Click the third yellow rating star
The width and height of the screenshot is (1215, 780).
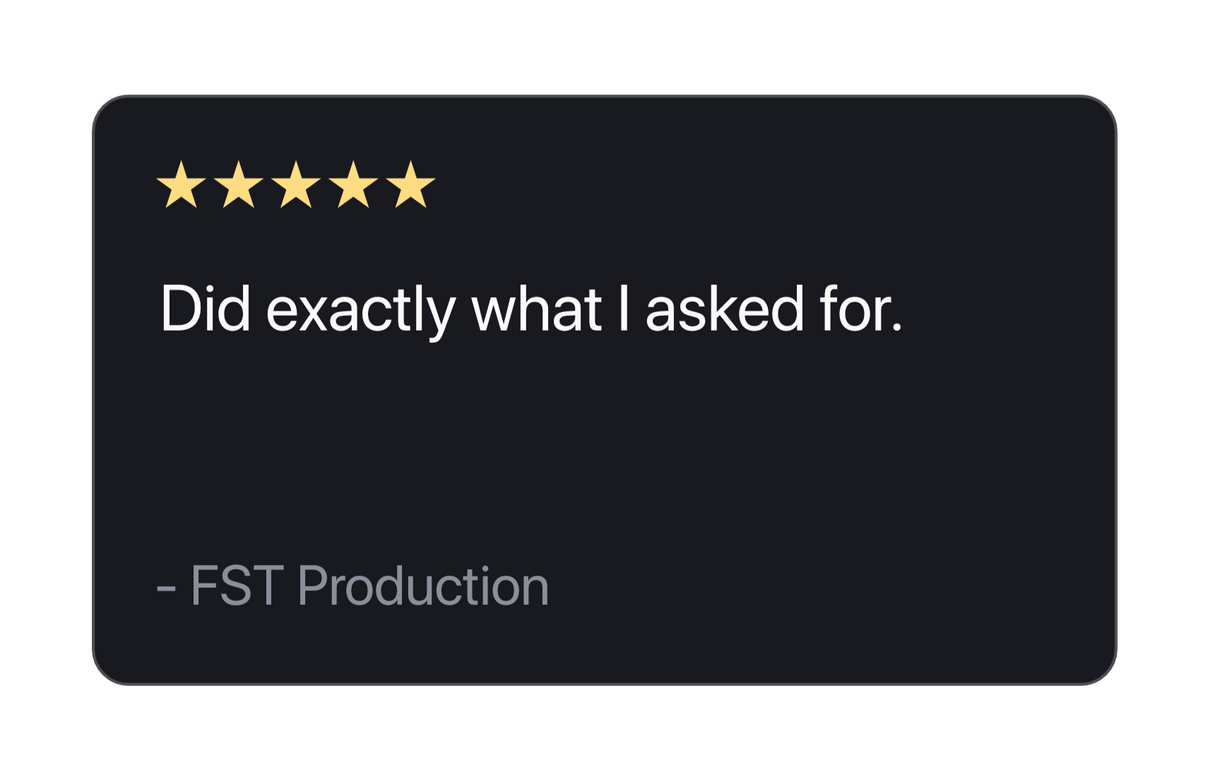pyautogui.click(x=296, y=187)
